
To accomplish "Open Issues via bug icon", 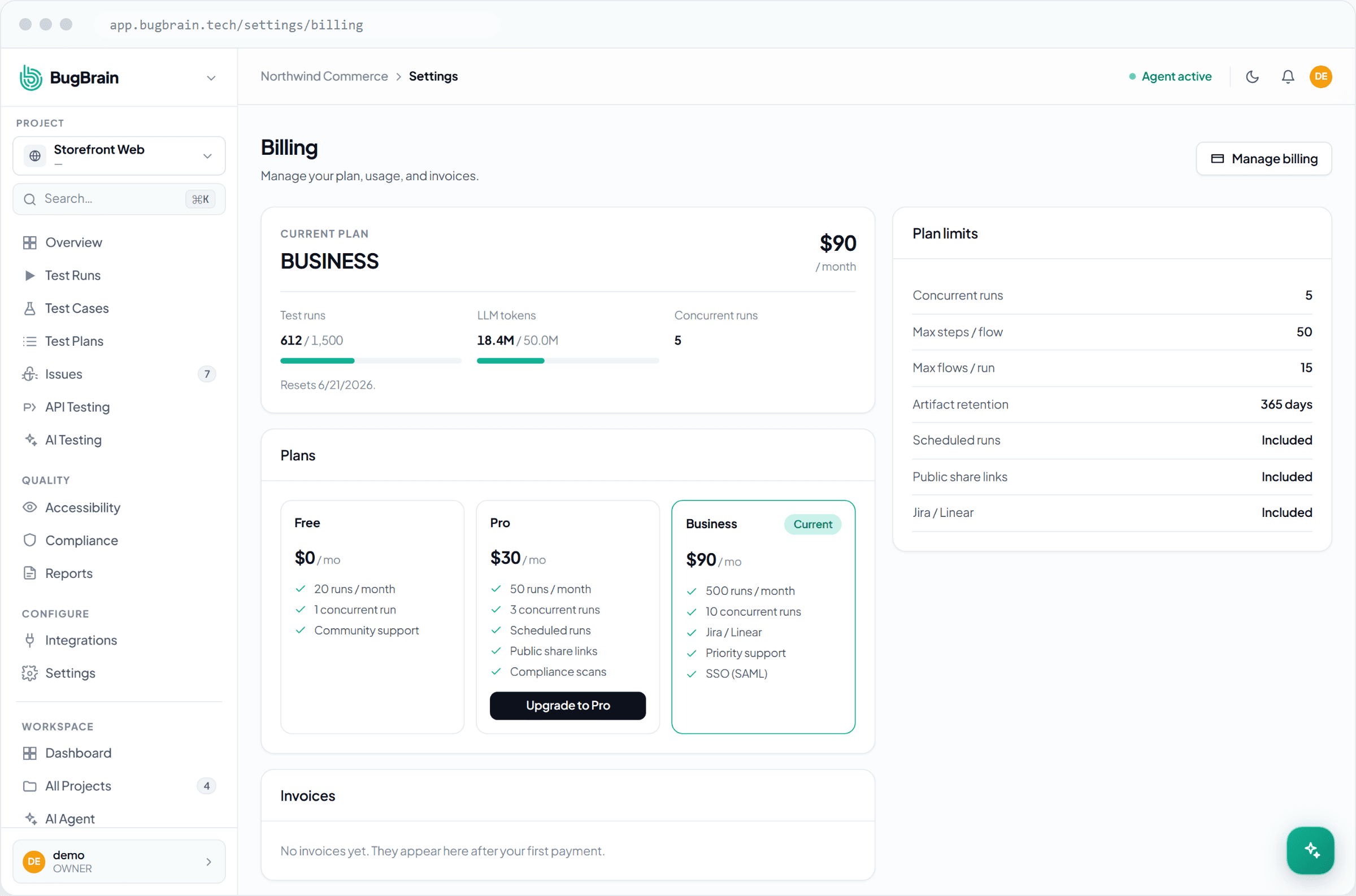I will pos(30,374).
